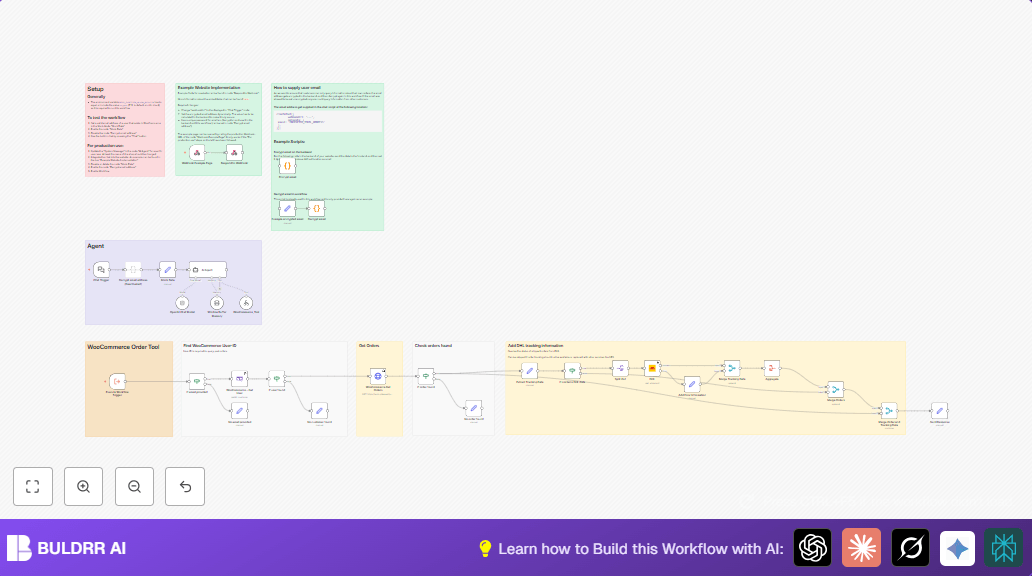Open the Perplexity icon in banner
Screen dimensions: 1032x576
click(x=1004, y=548)
